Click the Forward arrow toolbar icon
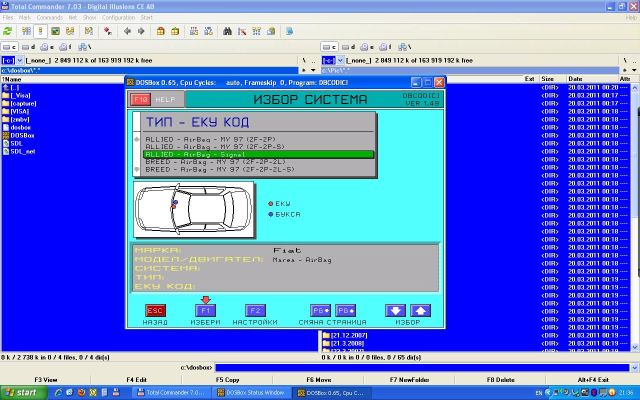640x400 pixels. tap(141, 31)
